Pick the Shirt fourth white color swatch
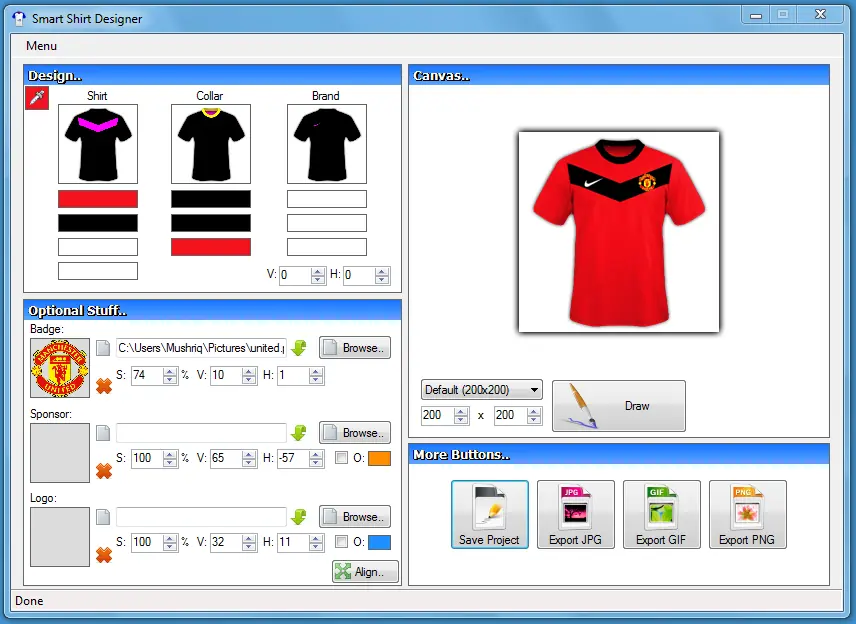Image resolution: width=856 pixels, height=624 pixels. click(x=98, y=271)
